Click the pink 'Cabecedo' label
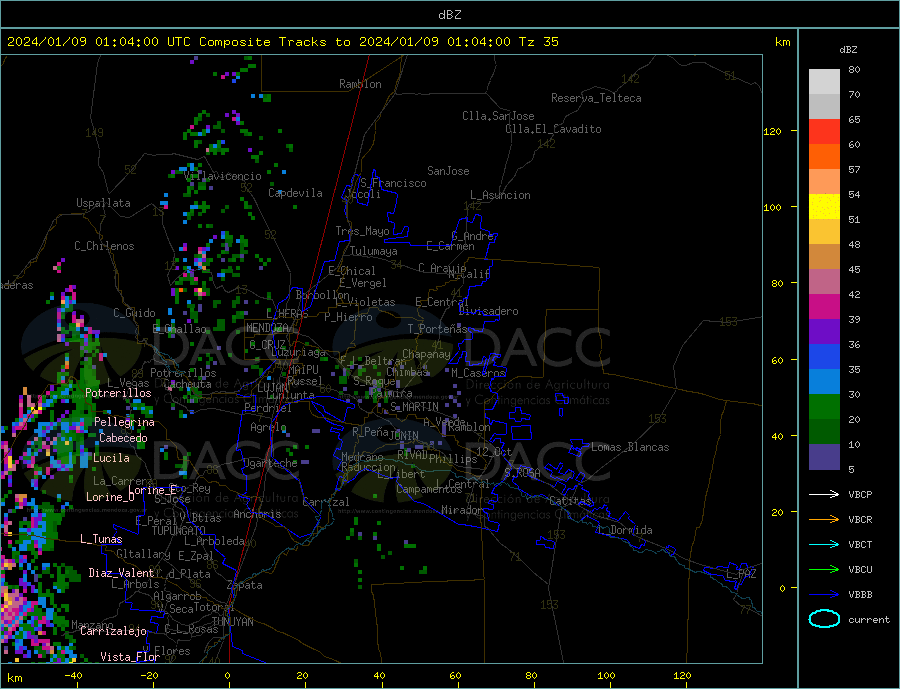The image size is (900, 689). 123,438
